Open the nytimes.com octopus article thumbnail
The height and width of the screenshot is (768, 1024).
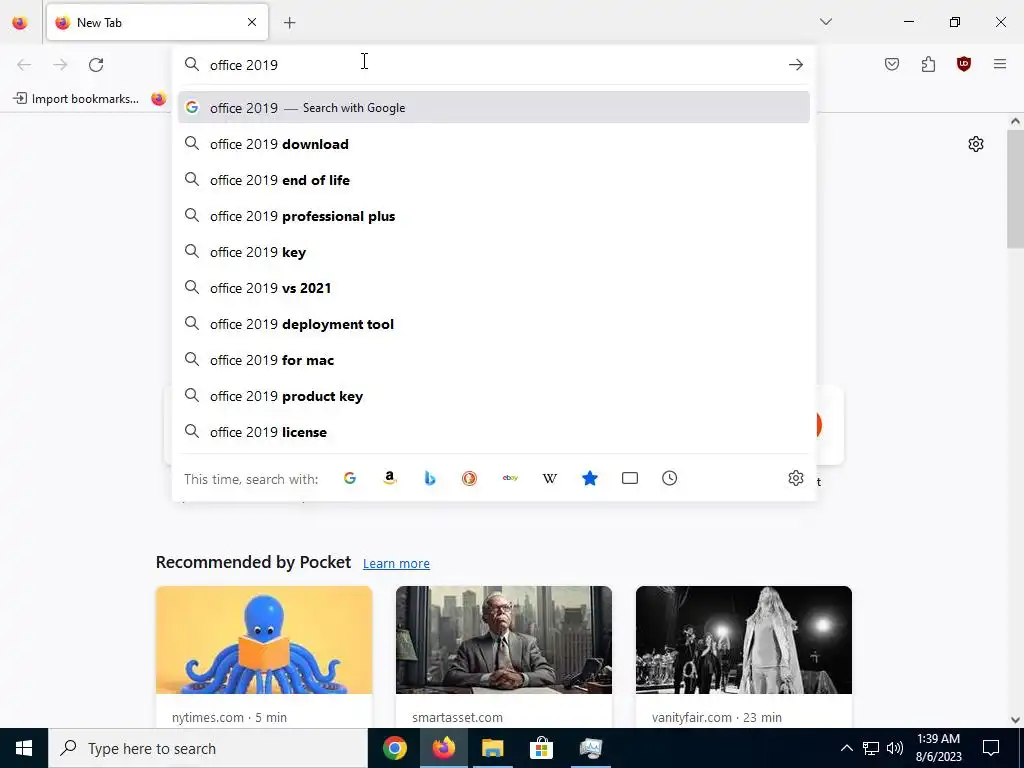[x=264, y=640]
